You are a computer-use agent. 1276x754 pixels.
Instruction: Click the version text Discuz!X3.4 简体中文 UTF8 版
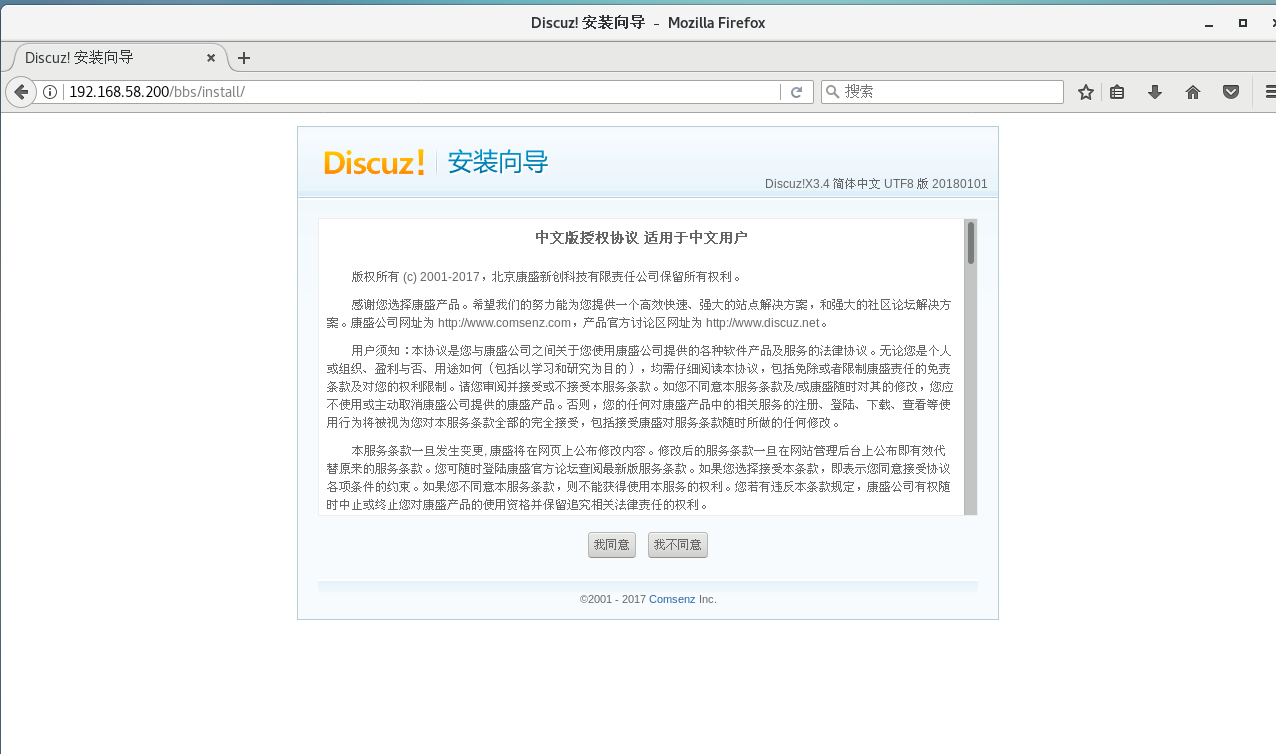coord(846,184)
